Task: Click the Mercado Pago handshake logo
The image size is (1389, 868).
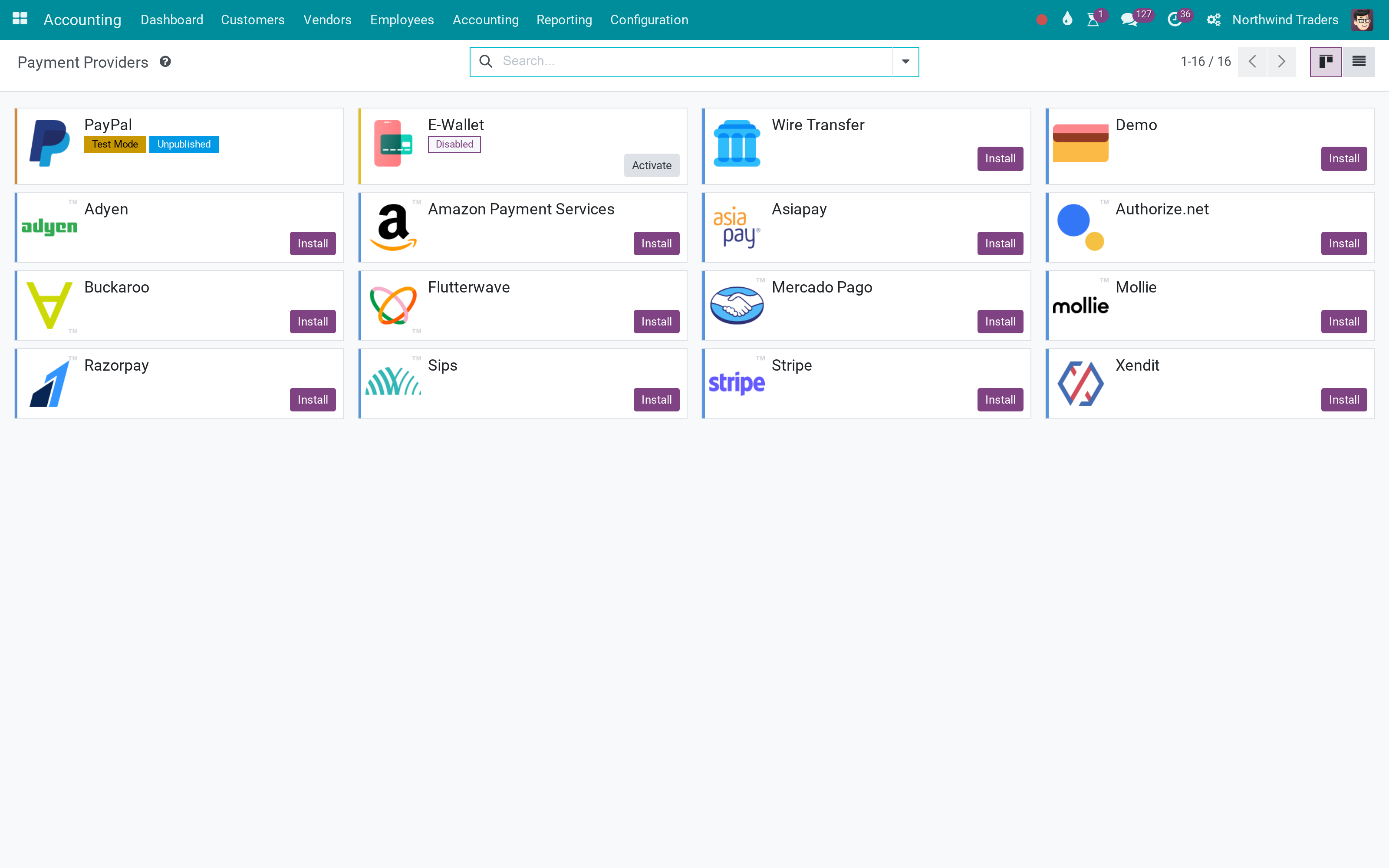Action: [x=737, y=305]
